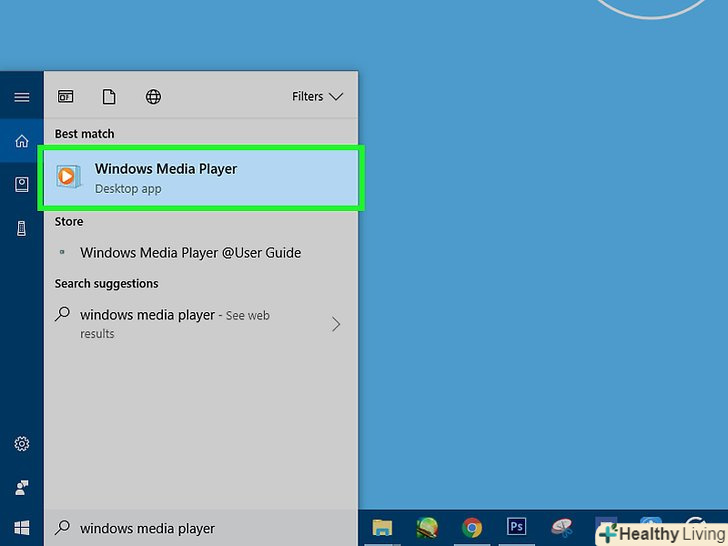Launch Google Chrome from the taskbar

[472, 528]
